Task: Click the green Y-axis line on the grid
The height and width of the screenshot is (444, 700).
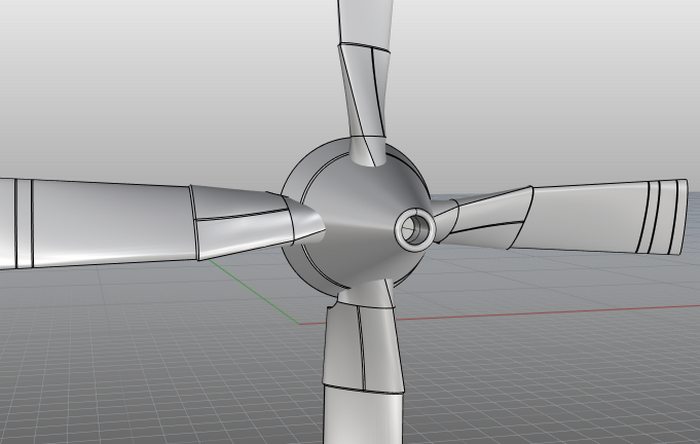Action: pos(255,290)
